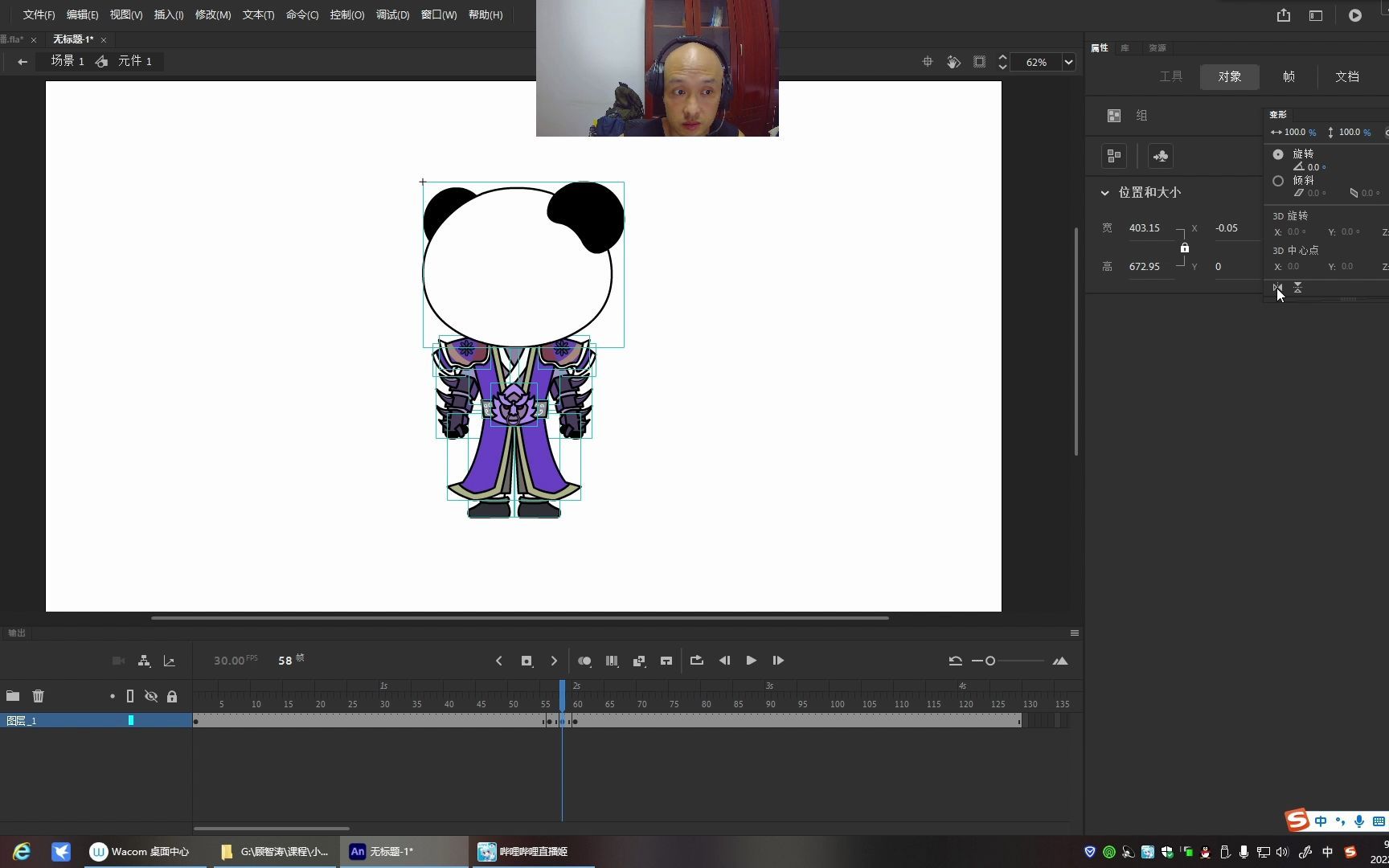Switch to the 无标题-1* document tab
Image resolution: width=1389 pixels, height=868 pixels.
click(x=73, y=39)
